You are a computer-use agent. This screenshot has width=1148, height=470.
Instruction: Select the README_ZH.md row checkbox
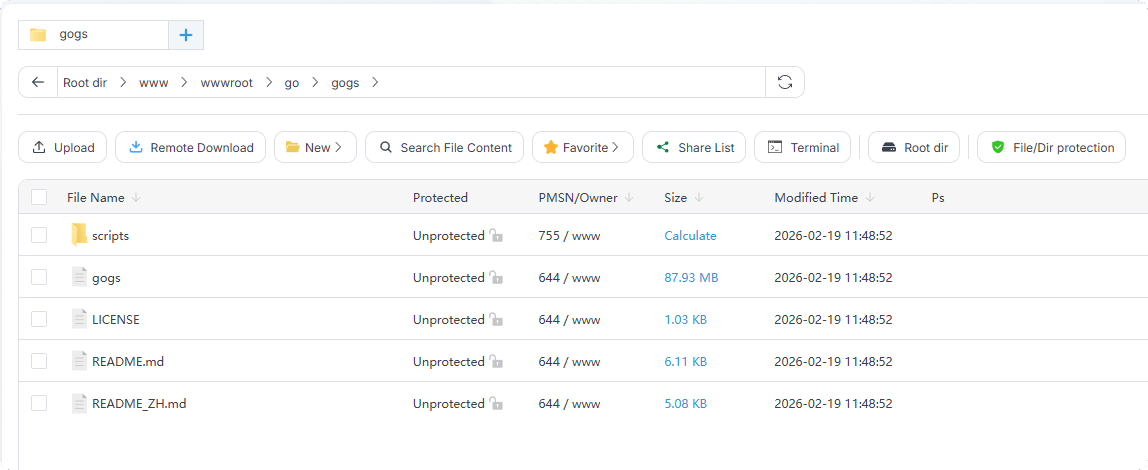[39, 404]
